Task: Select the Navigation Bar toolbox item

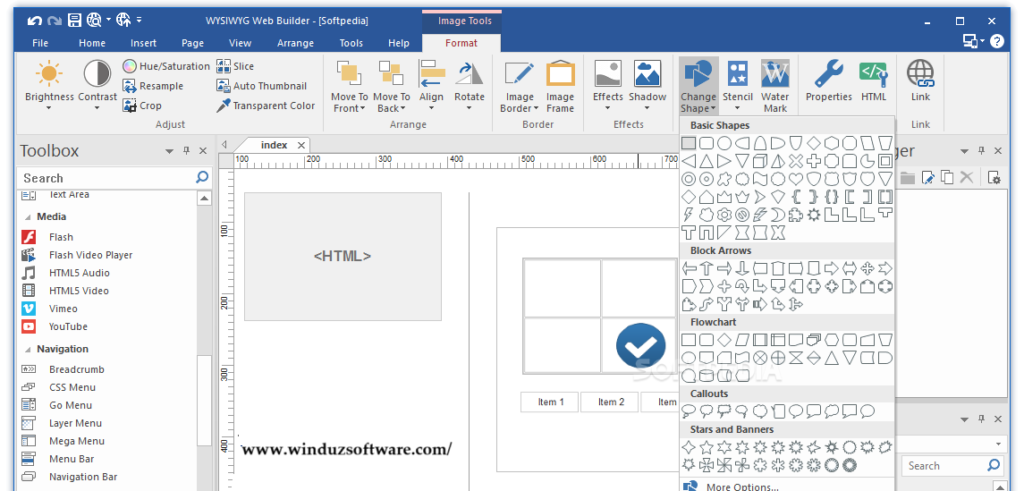Action: (69, 477)
